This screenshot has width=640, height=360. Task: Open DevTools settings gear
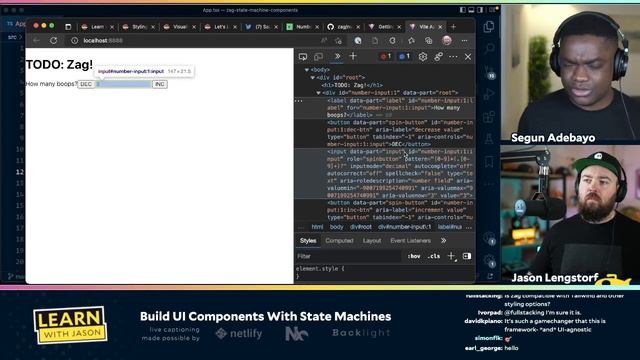pyautogui.click(x=422, y=57)
